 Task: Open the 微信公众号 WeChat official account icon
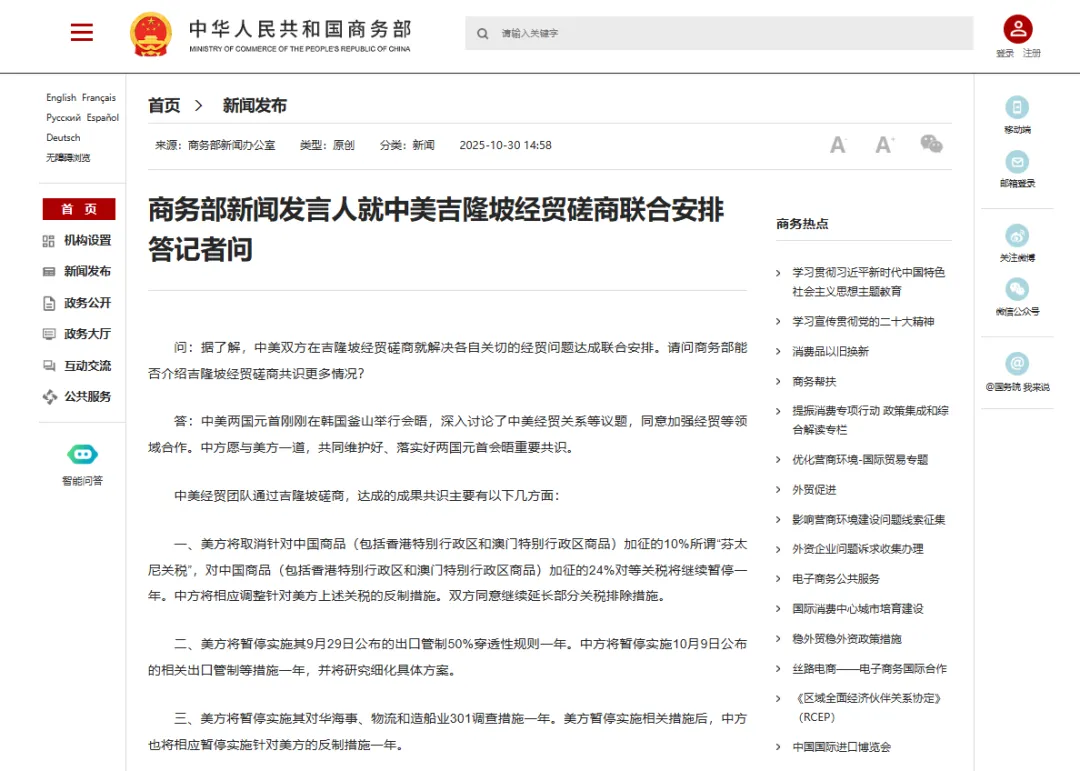point(1017,290)
